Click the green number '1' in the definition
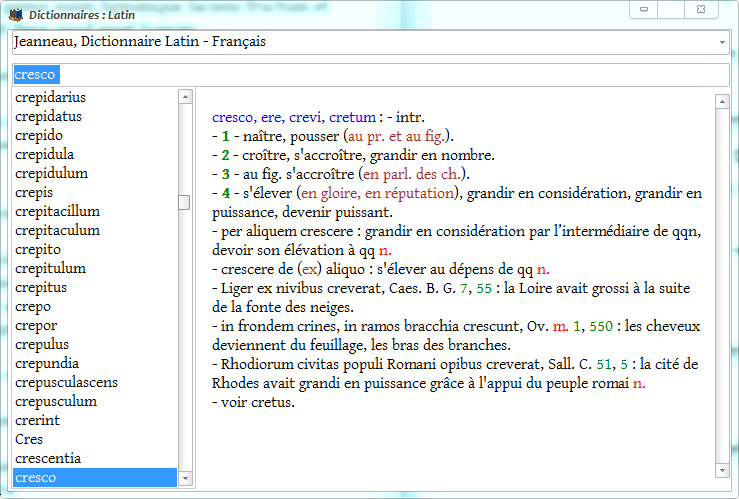 click(x=226, y=136)
